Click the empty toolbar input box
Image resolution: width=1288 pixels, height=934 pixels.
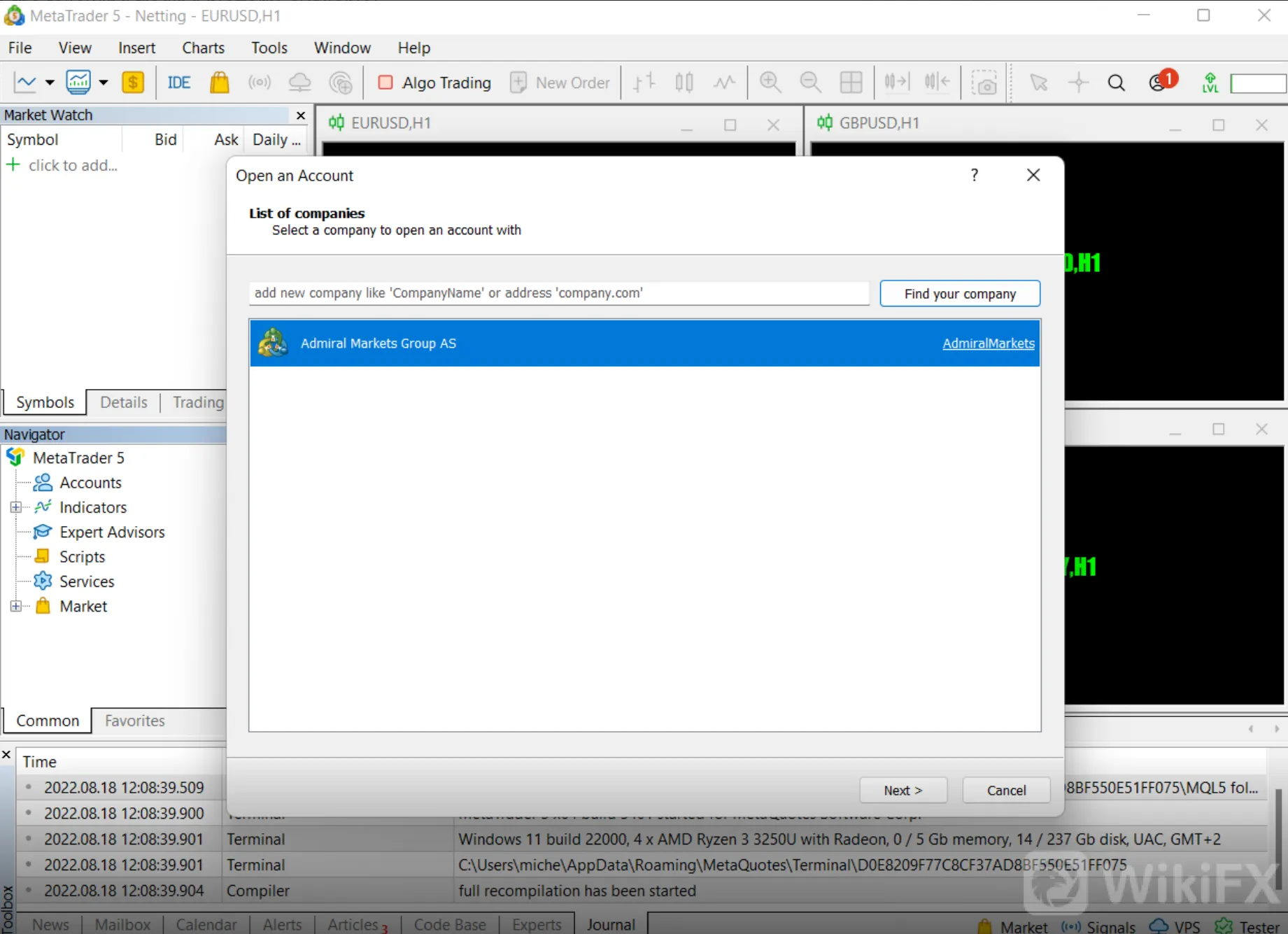click(1258, 83)
